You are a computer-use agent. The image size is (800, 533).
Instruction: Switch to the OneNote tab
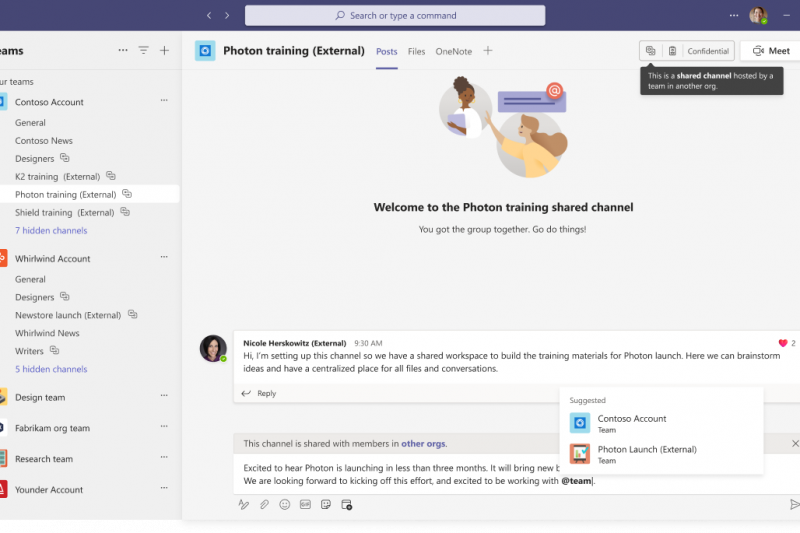[454, 52]
